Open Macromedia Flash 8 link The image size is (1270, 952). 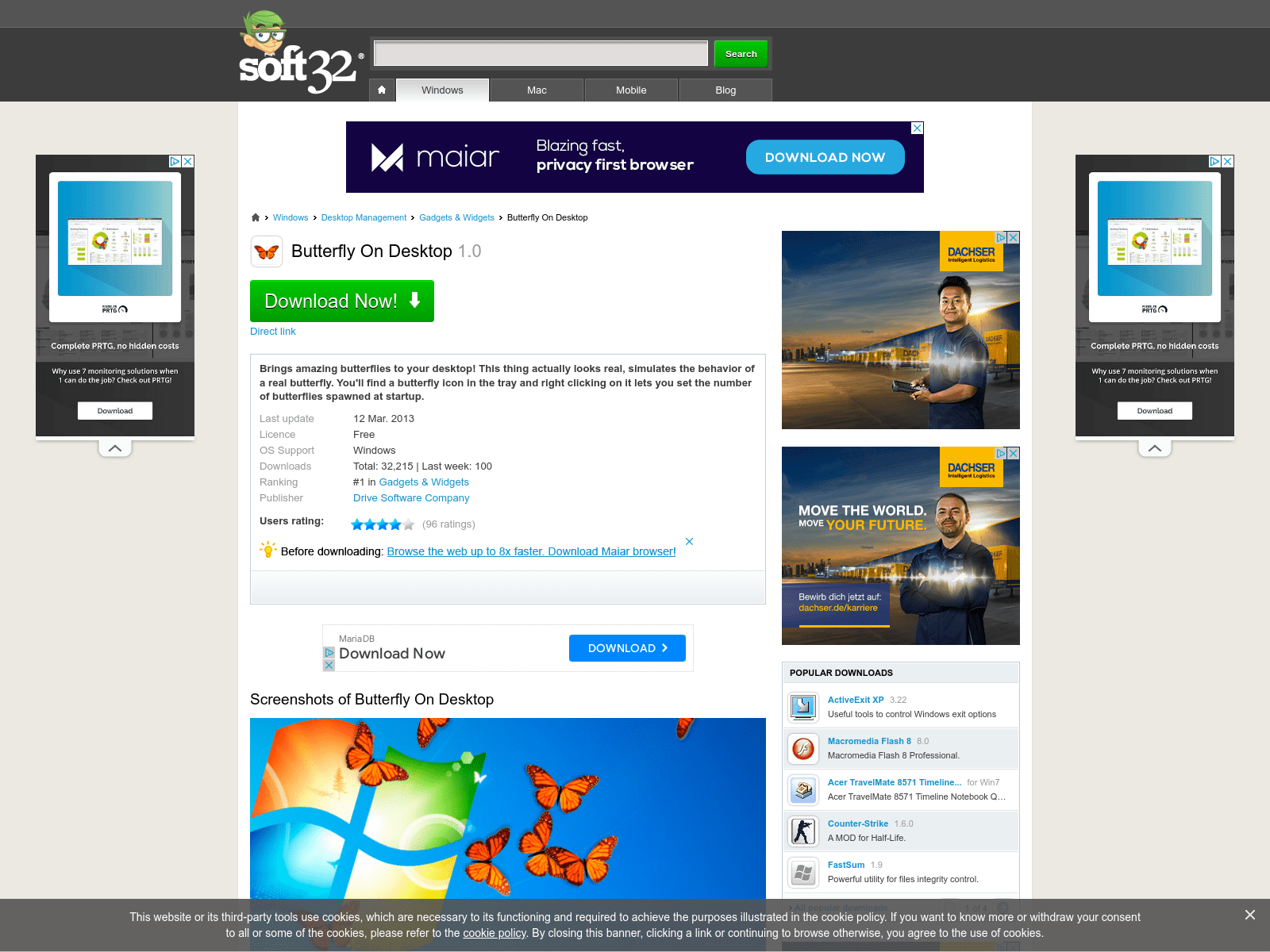tap(869, 741)
